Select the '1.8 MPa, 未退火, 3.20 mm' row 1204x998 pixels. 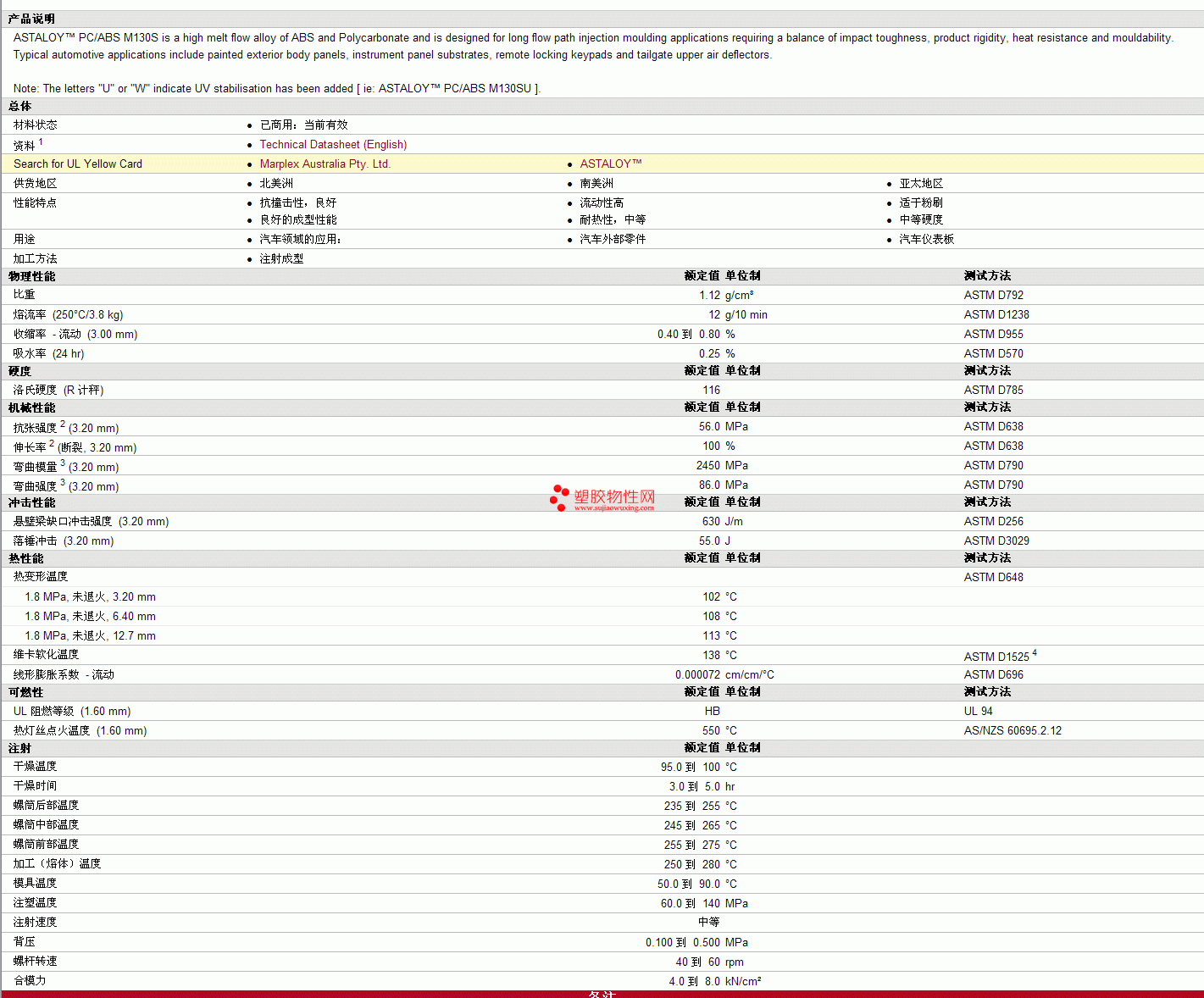[x=91, y=597]
